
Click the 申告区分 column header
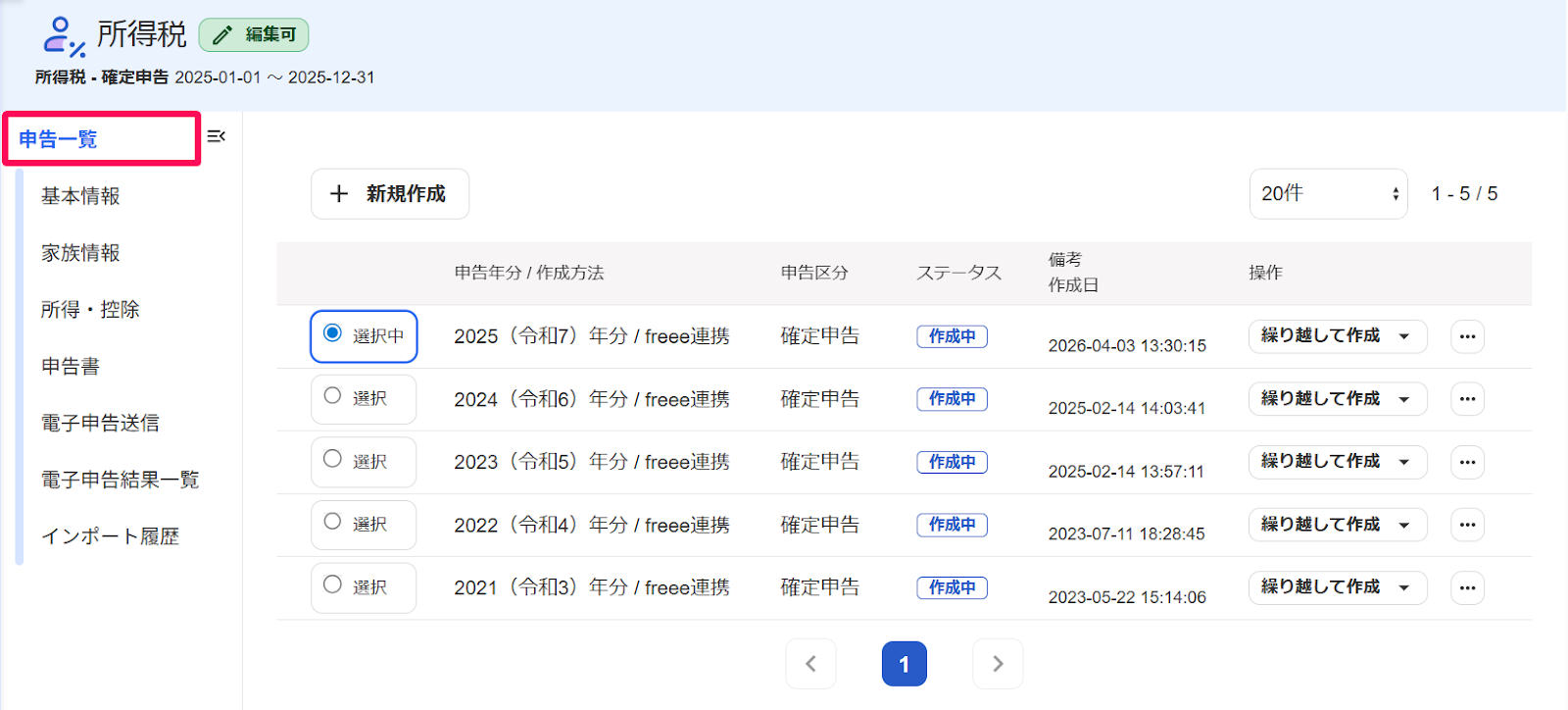814,273
